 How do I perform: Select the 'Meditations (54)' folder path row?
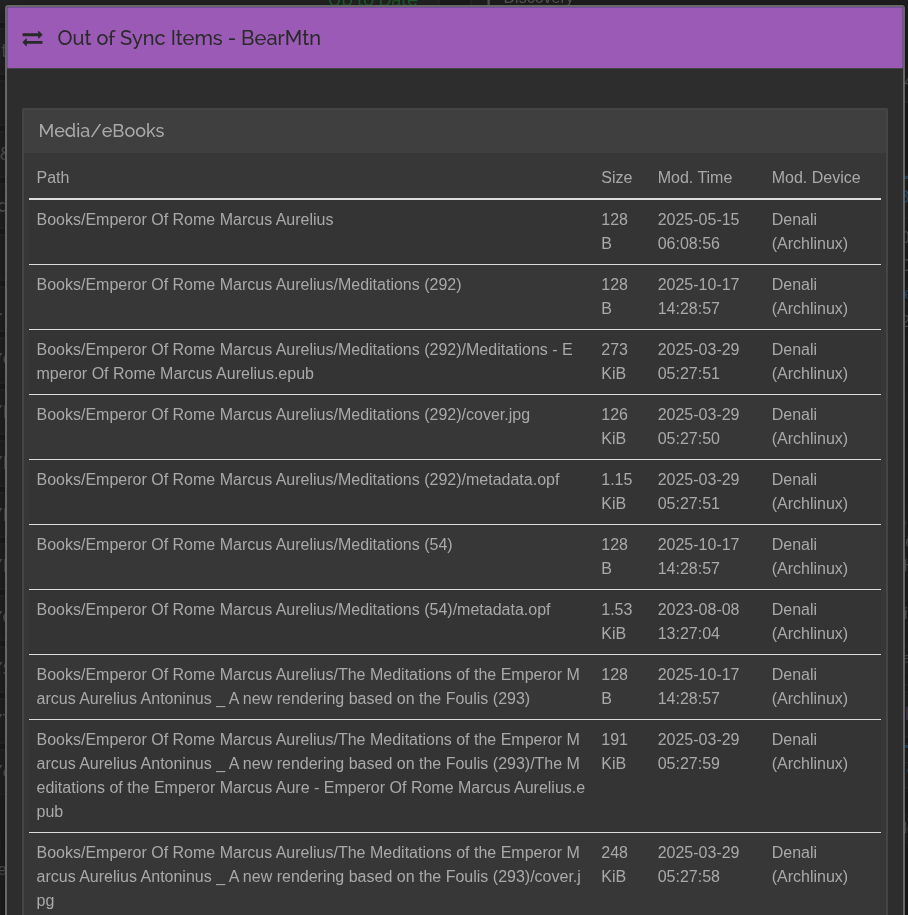coord(244,545)
